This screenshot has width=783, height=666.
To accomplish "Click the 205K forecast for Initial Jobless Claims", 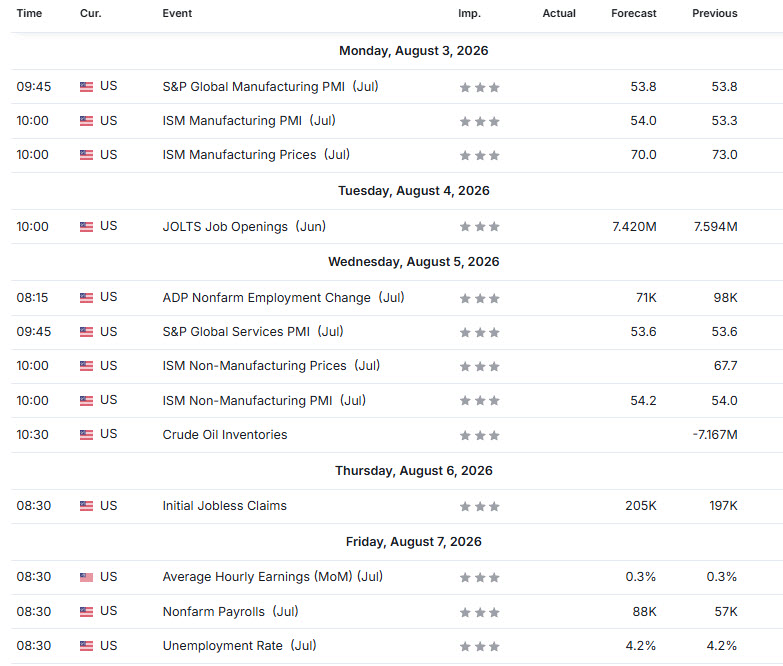I will point(641,506).
